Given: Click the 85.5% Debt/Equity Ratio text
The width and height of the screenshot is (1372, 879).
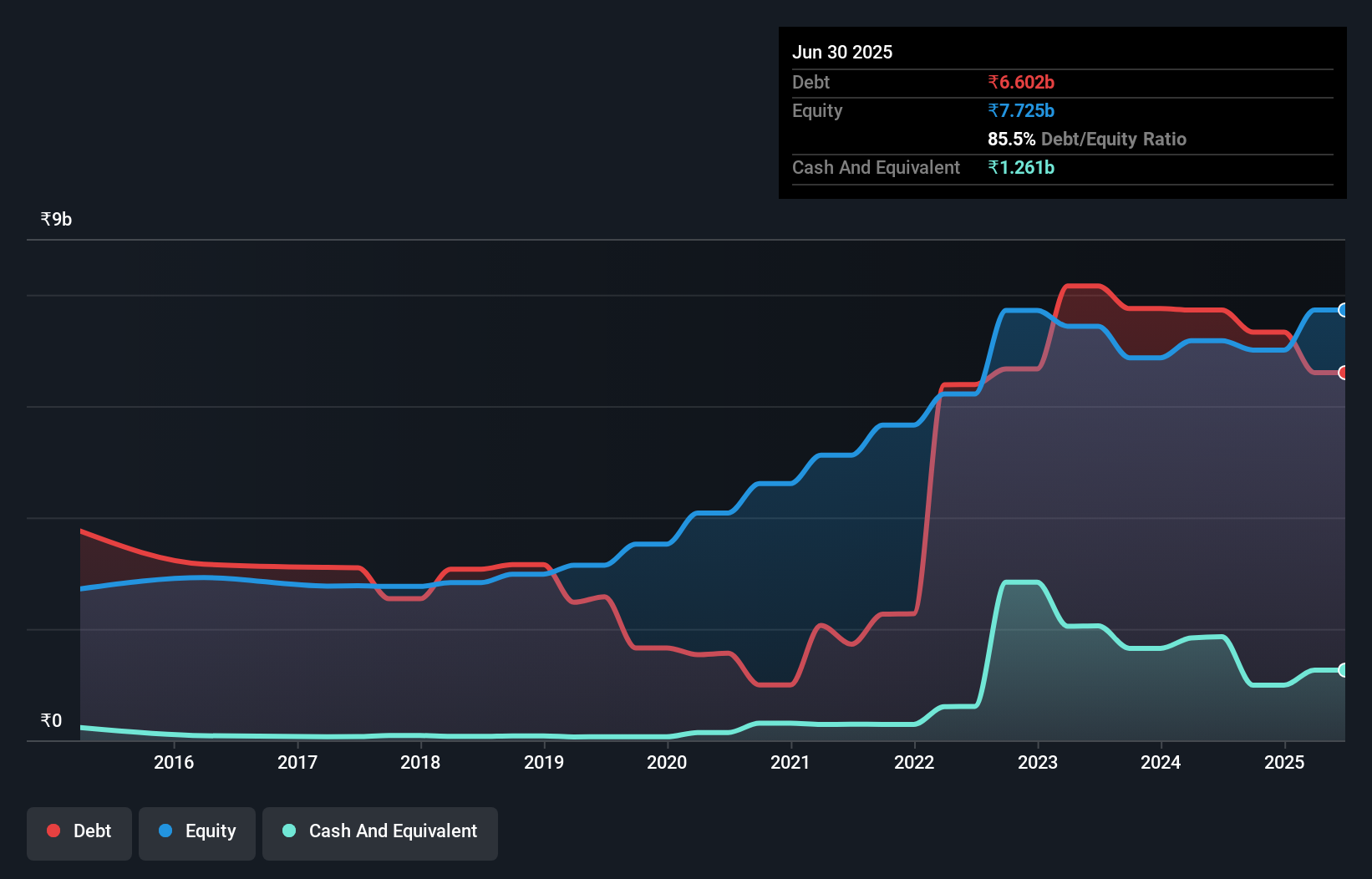Looking at the screenshot, I should click(x=1087, y=139).
